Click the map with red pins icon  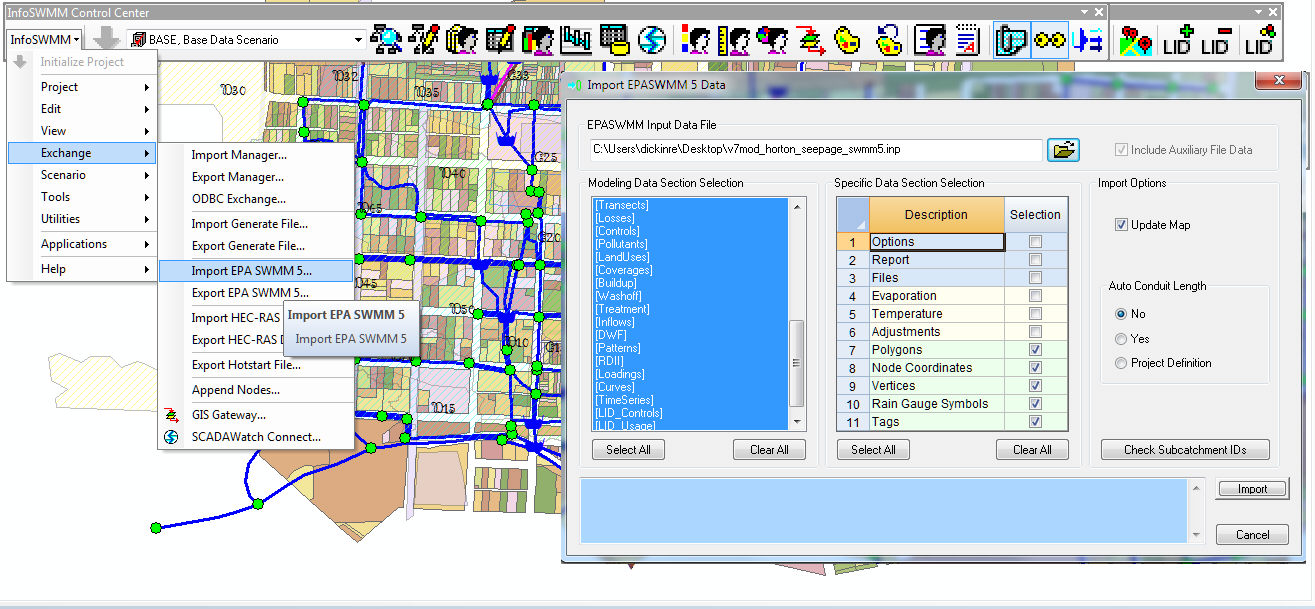(x=1137, y=40)
